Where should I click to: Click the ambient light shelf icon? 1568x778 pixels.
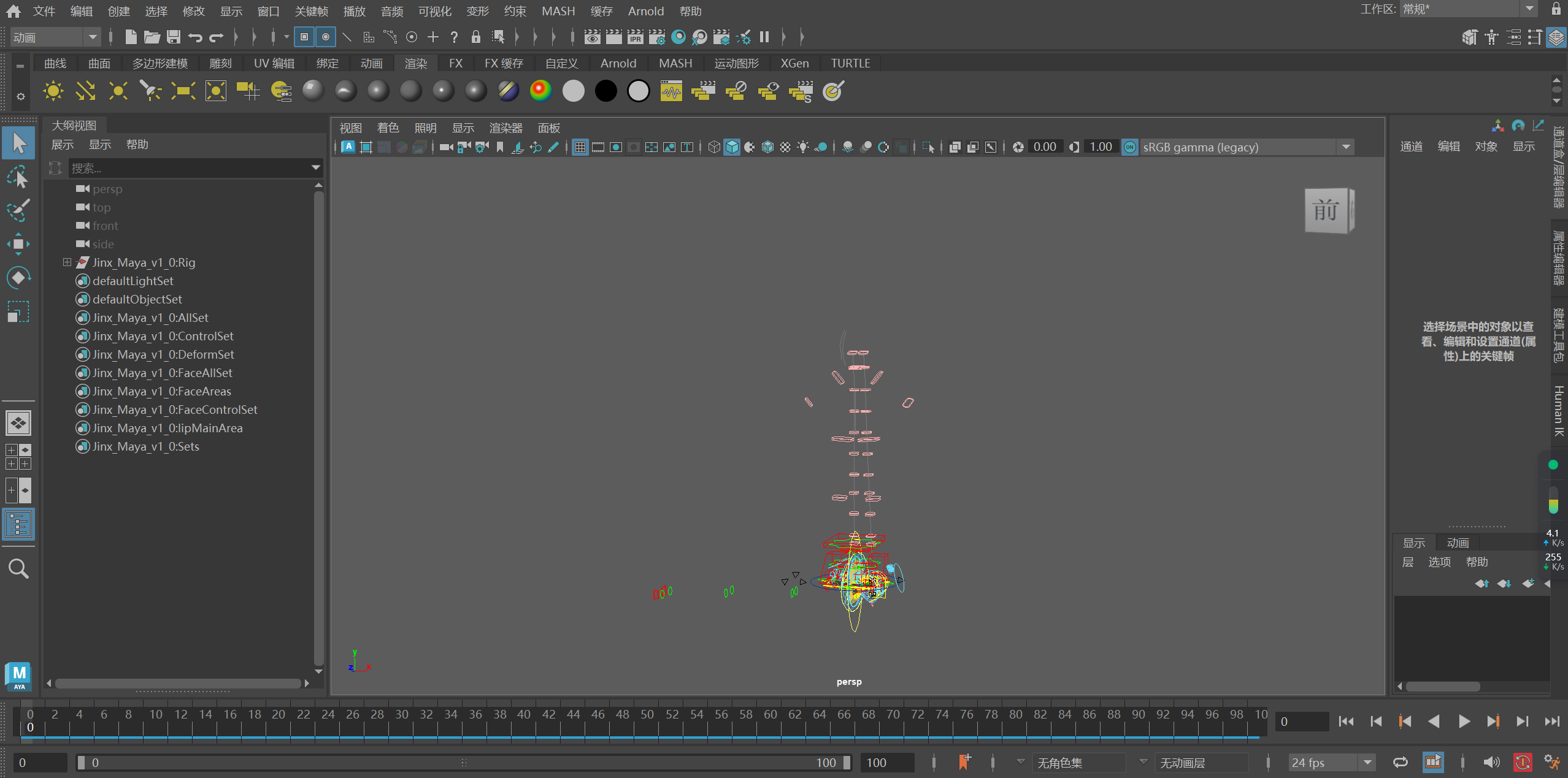[53, 91]
